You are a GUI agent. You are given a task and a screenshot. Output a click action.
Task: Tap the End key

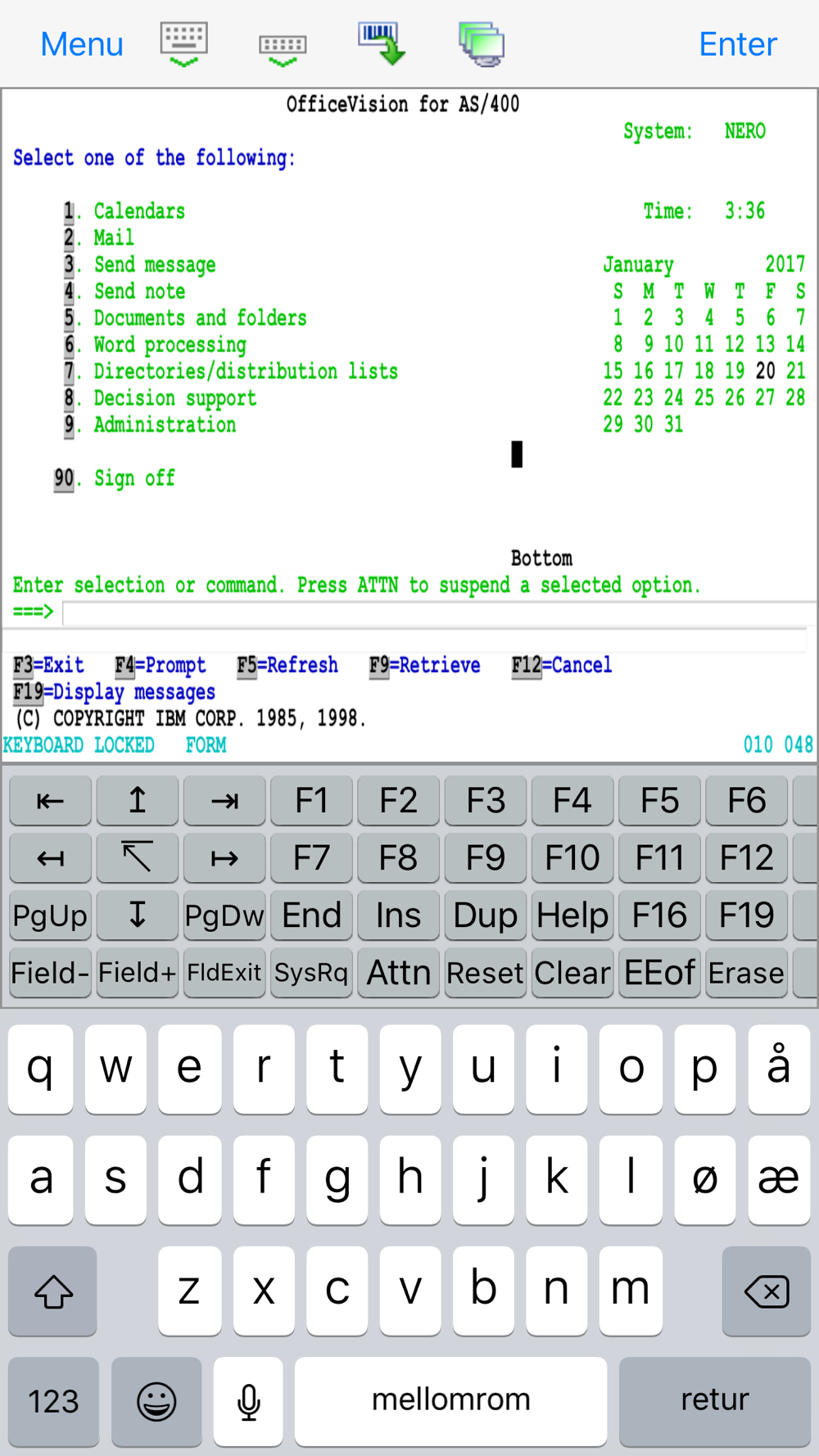312,916
